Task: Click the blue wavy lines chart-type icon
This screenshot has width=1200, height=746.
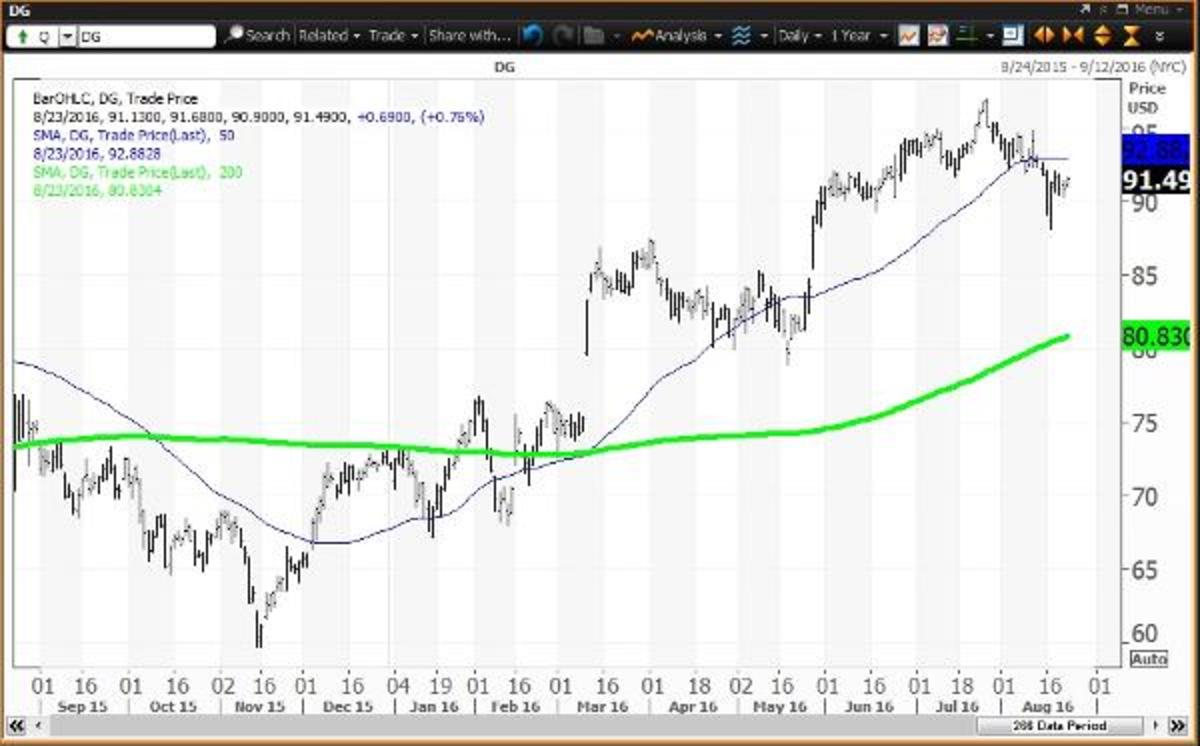Action: (741, 35)
